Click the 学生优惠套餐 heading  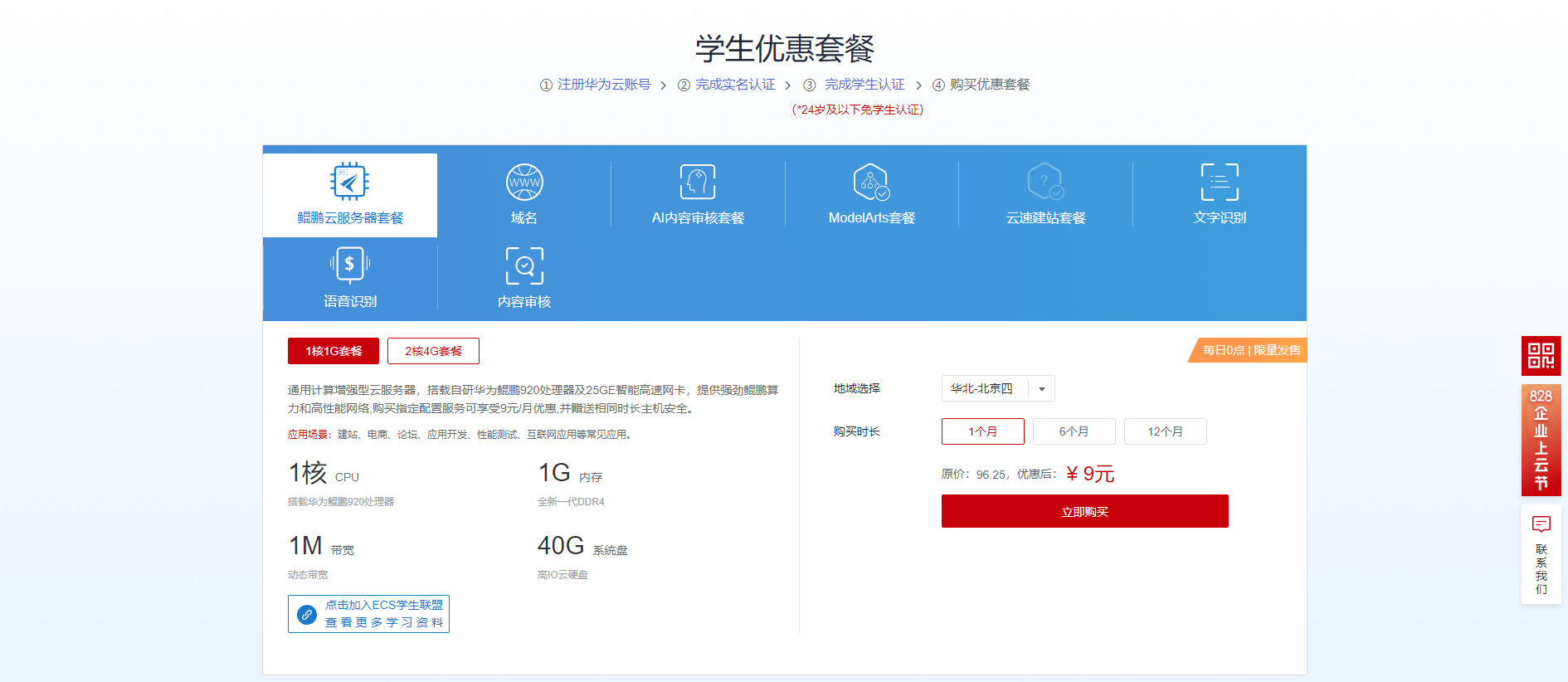coord(785,48)
